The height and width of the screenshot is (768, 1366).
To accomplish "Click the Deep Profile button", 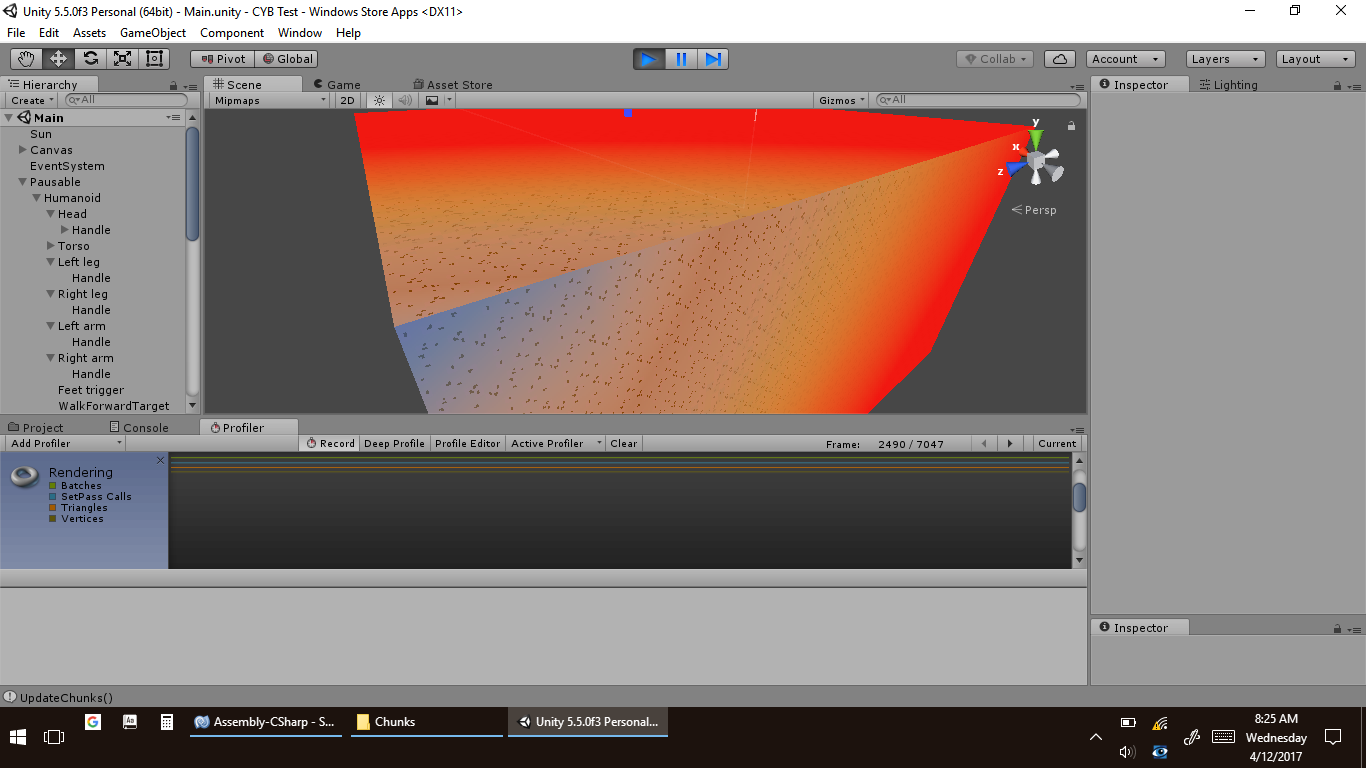I will [394, 443].
